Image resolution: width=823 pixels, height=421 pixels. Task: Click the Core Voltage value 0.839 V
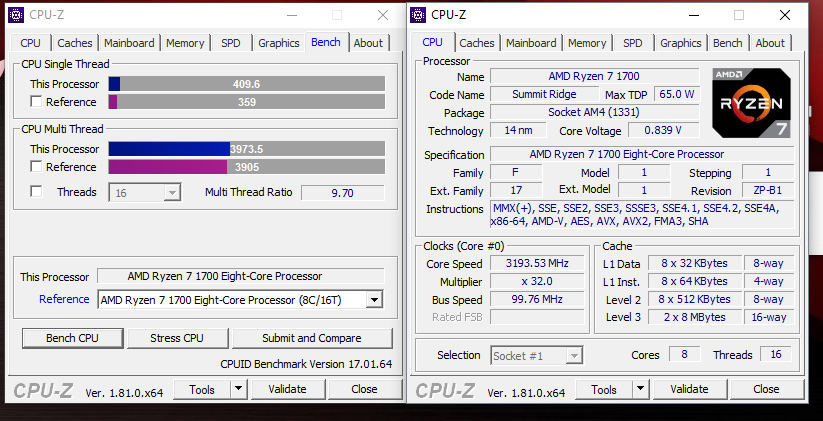(663, 130)
